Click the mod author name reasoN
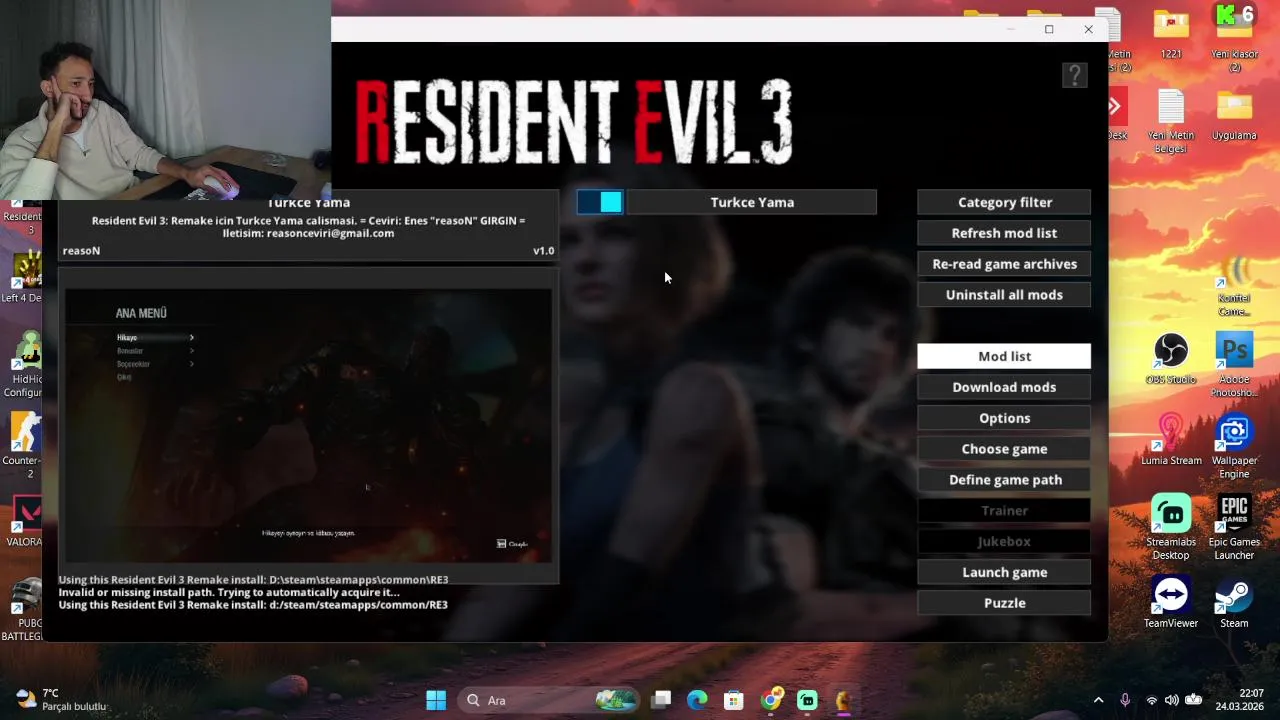The height and width of the screenshot is (720, 1280). 81,251
